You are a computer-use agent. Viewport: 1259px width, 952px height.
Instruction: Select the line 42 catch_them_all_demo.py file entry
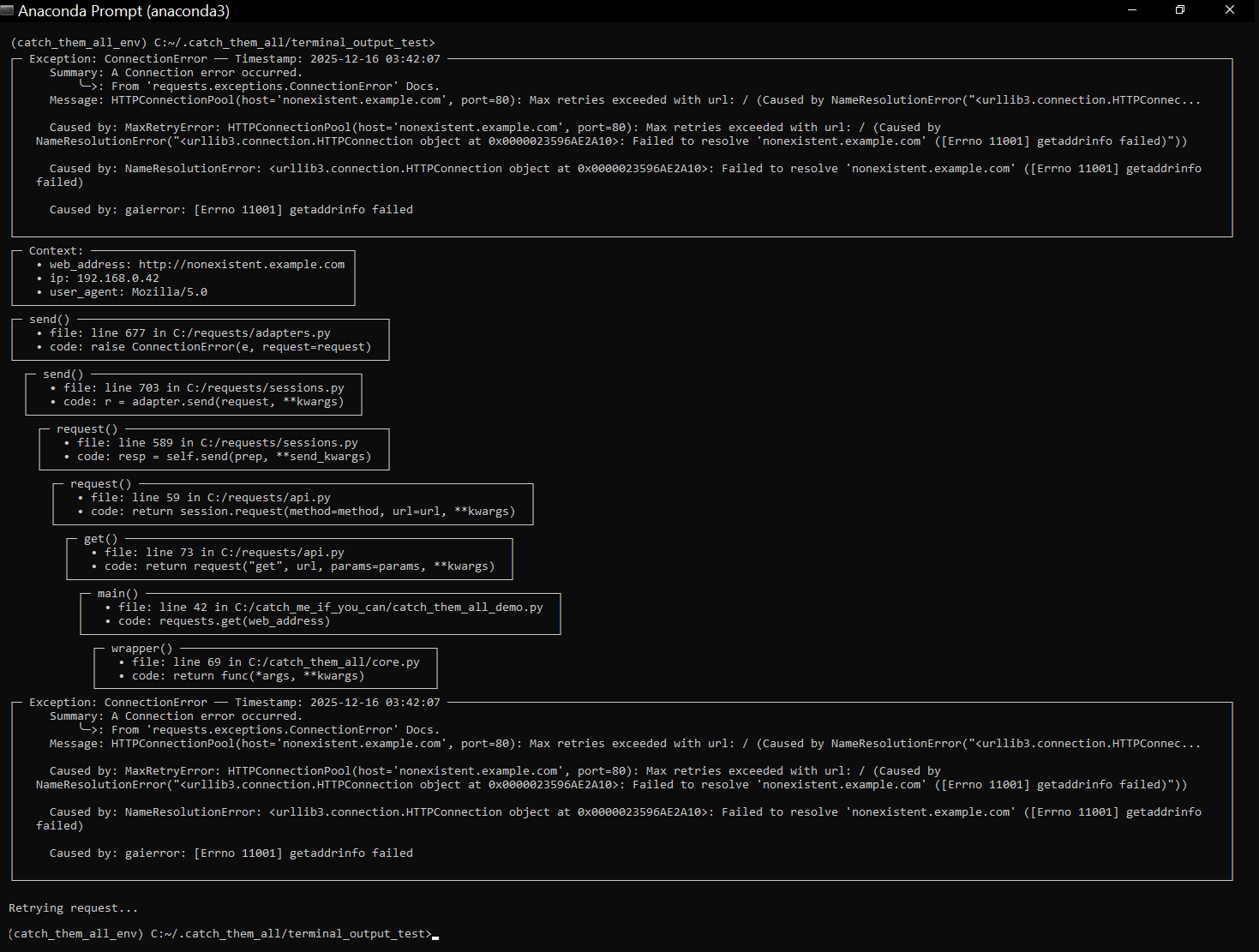click(325, 608)
